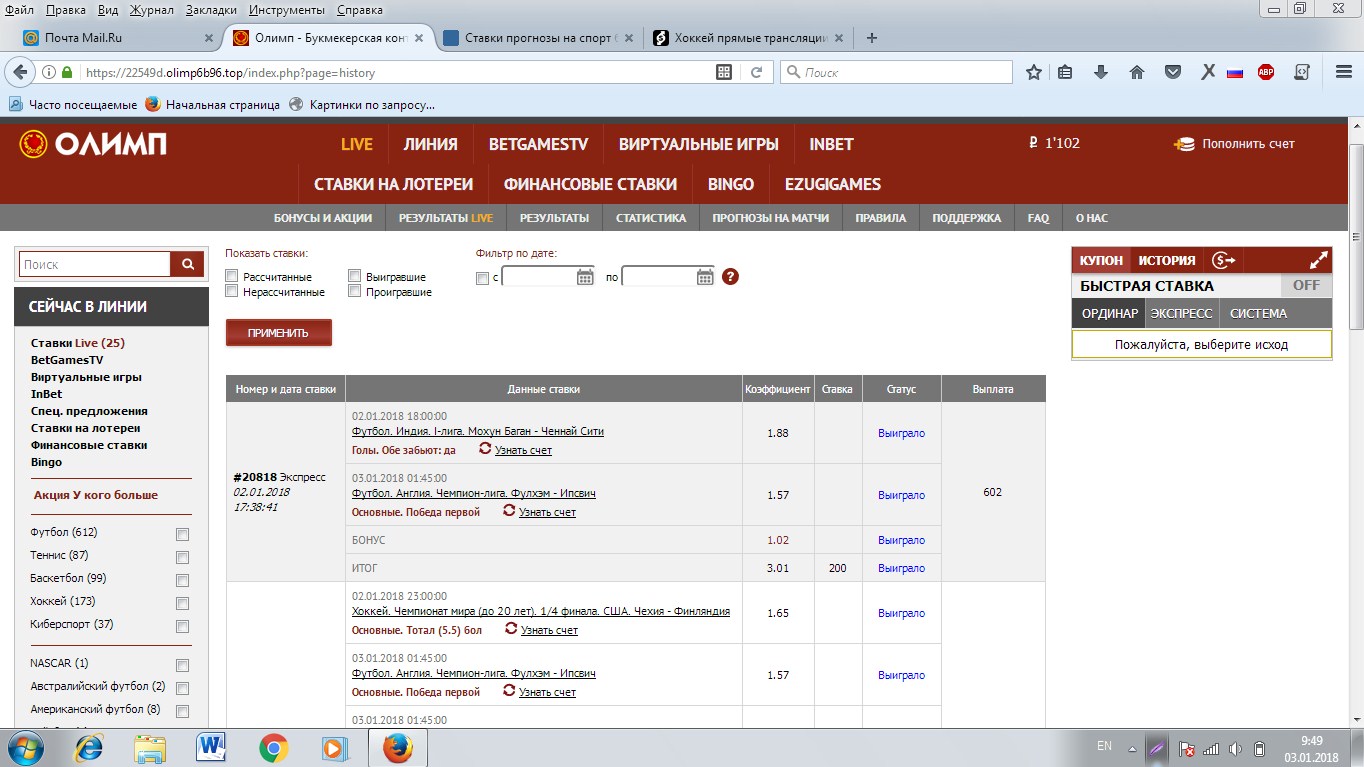
Task: Click the search magnifier icon in sidebar
Action: point(186,263)
